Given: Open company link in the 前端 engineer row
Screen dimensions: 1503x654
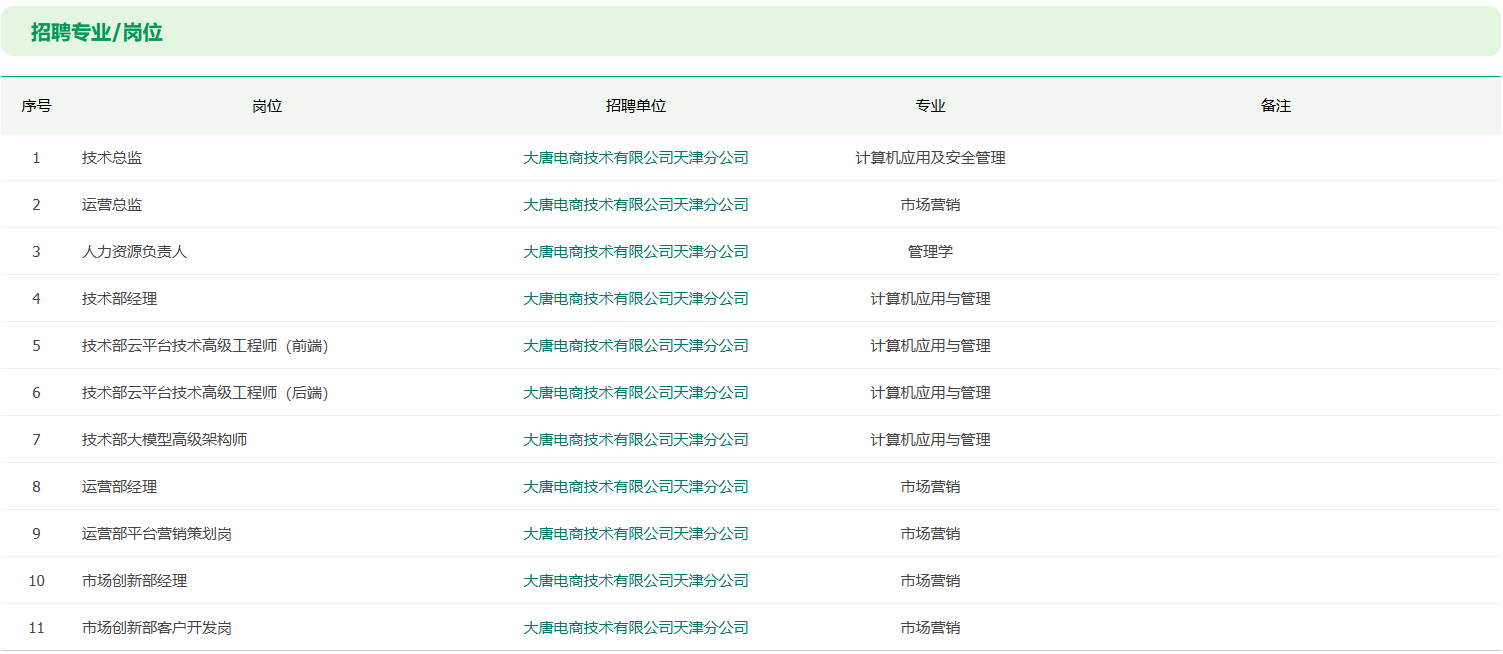Looking at the screenshot, I should (x=636, y=346).
